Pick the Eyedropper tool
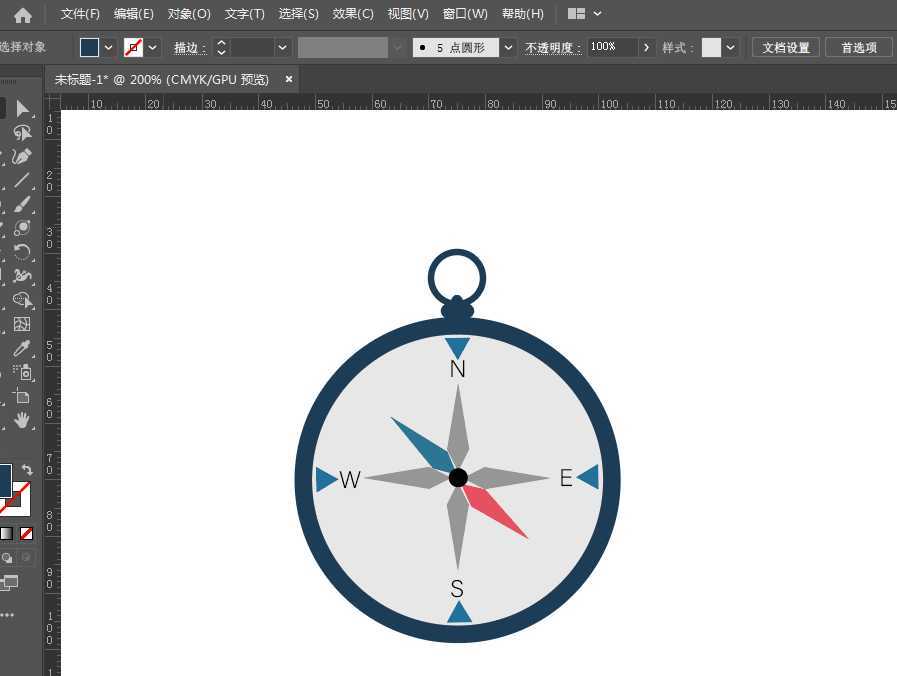This screenshot has height=676, width=897. [x=22, y=349]
